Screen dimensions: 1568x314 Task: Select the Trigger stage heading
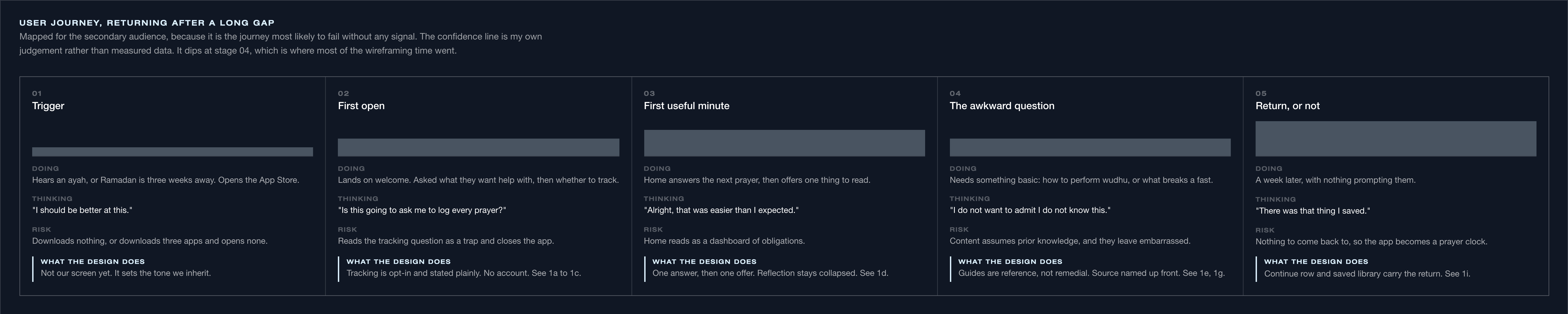tap(48, 106)
